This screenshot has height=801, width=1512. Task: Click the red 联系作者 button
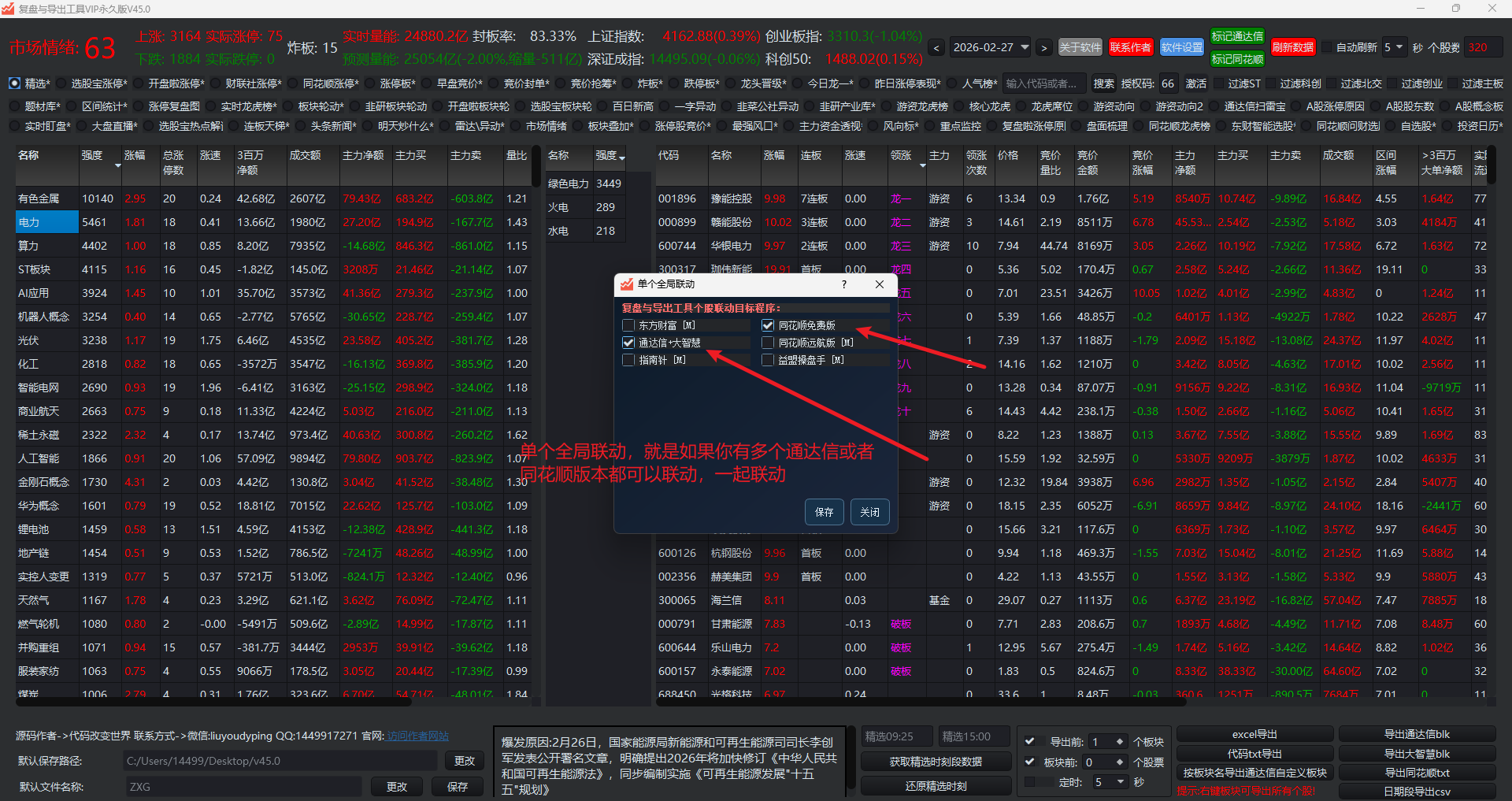point(1130,47)
